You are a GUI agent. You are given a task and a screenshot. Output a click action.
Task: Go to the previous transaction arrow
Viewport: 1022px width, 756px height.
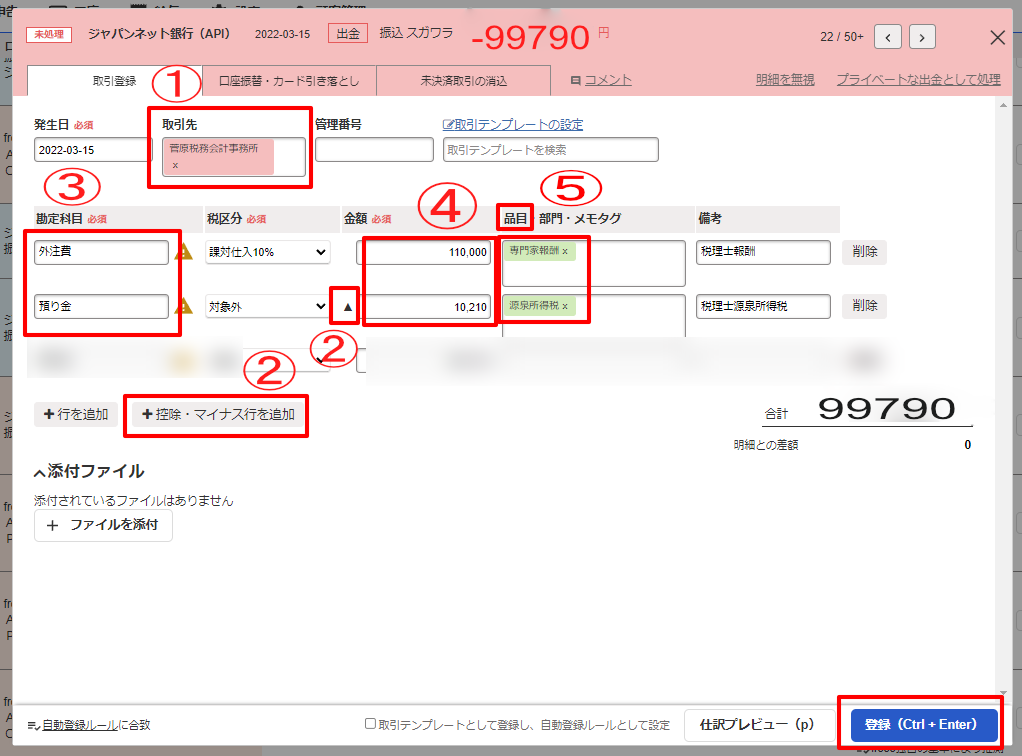(888, 38)
